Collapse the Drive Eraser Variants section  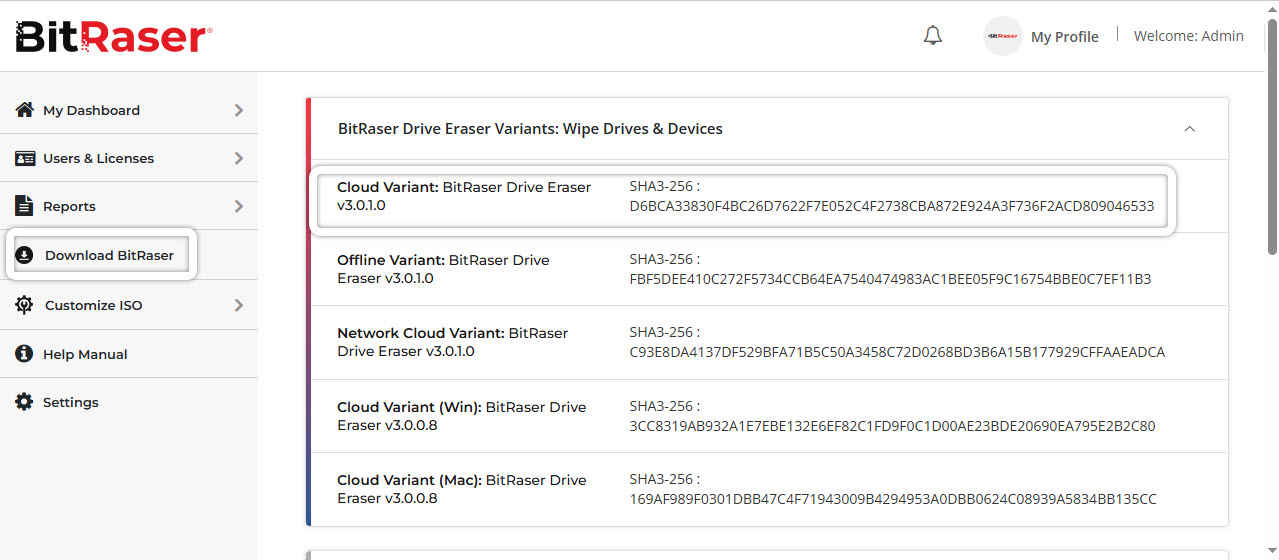coord(1189,129)
